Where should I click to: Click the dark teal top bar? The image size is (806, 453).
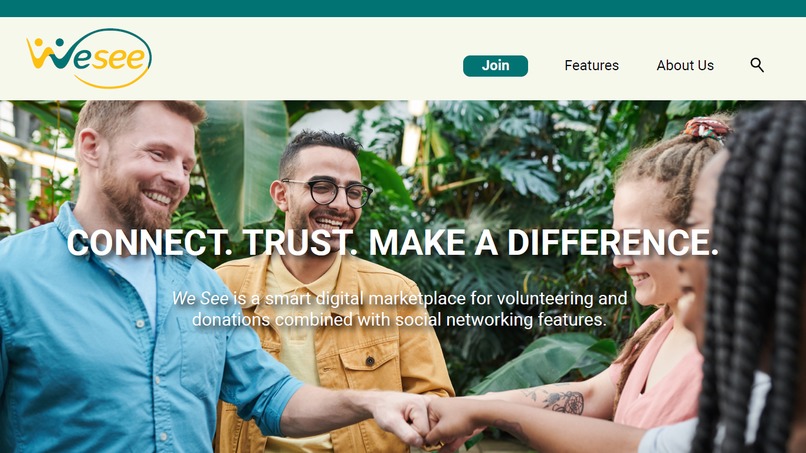point(403,8)
